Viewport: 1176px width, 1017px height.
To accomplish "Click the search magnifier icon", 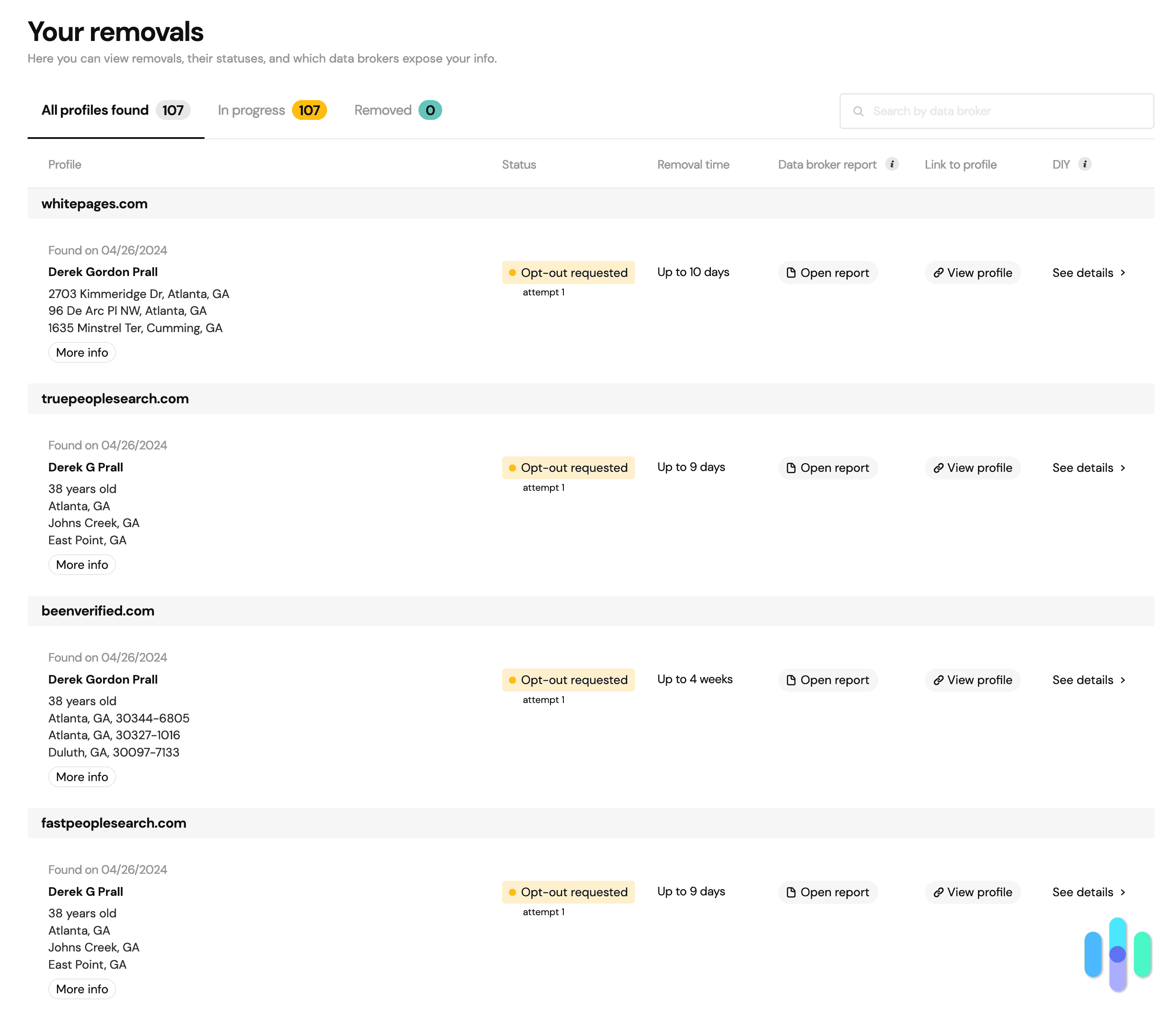I will point(858,111).
